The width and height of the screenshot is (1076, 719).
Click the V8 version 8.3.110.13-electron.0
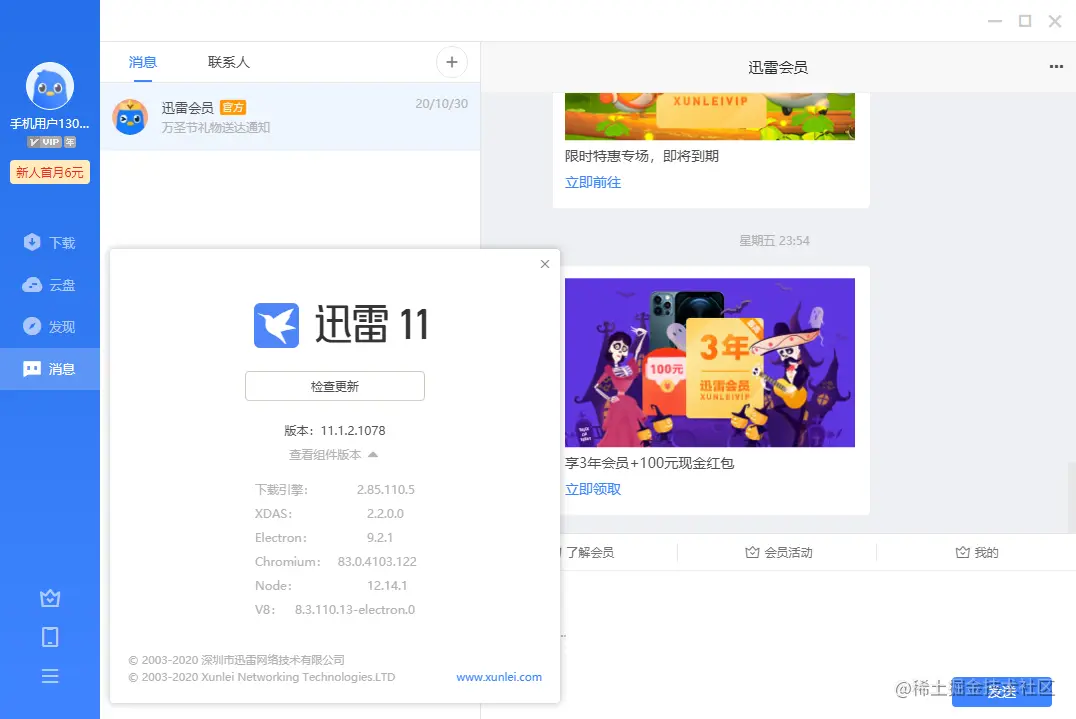coord(355,610)
